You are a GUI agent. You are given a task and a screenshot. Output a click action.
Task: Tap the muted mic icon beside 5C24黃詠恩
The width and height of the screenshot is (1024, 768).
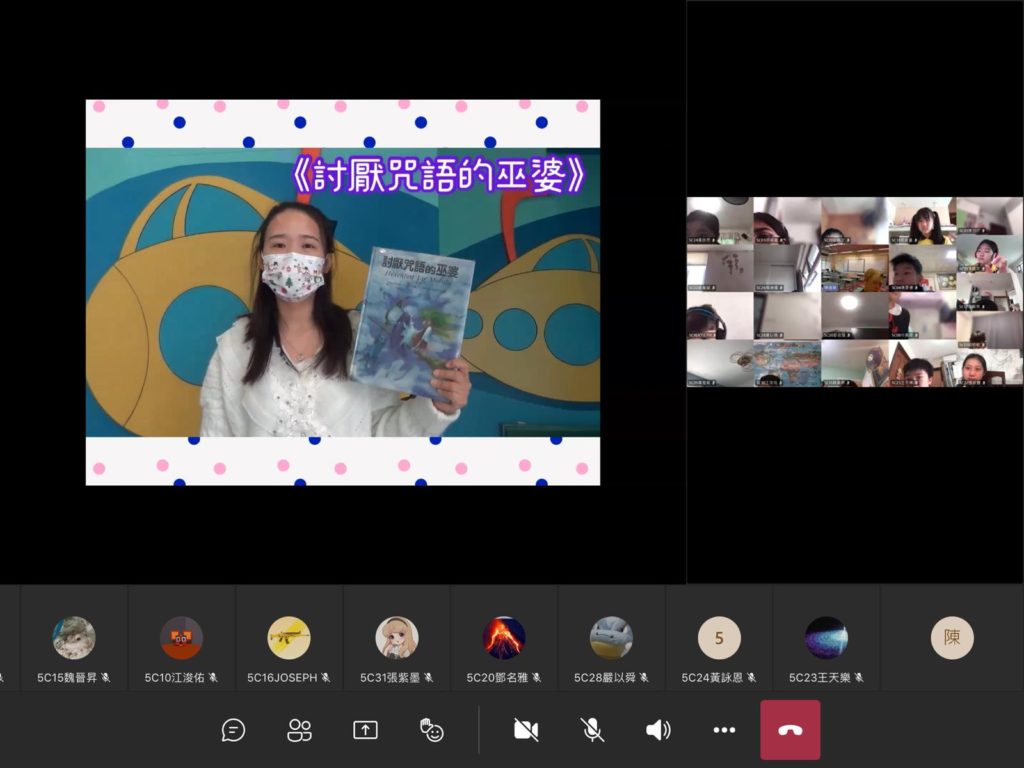[752, 678]
